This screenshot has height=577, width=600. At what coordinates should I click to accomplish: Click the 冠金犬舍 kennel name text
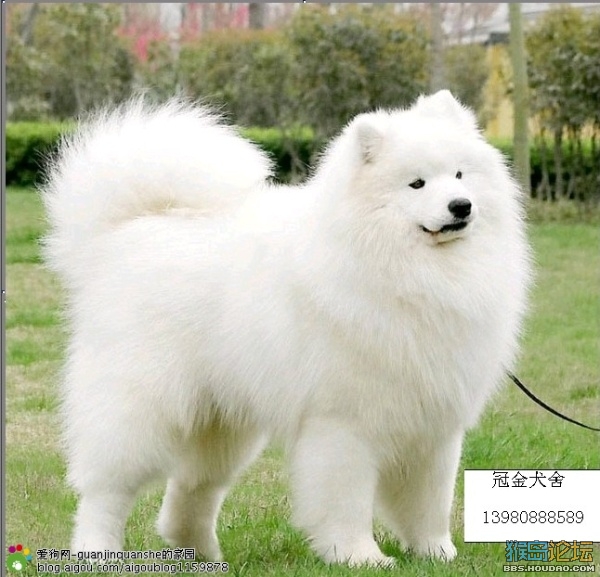click(x=528, y=480)
